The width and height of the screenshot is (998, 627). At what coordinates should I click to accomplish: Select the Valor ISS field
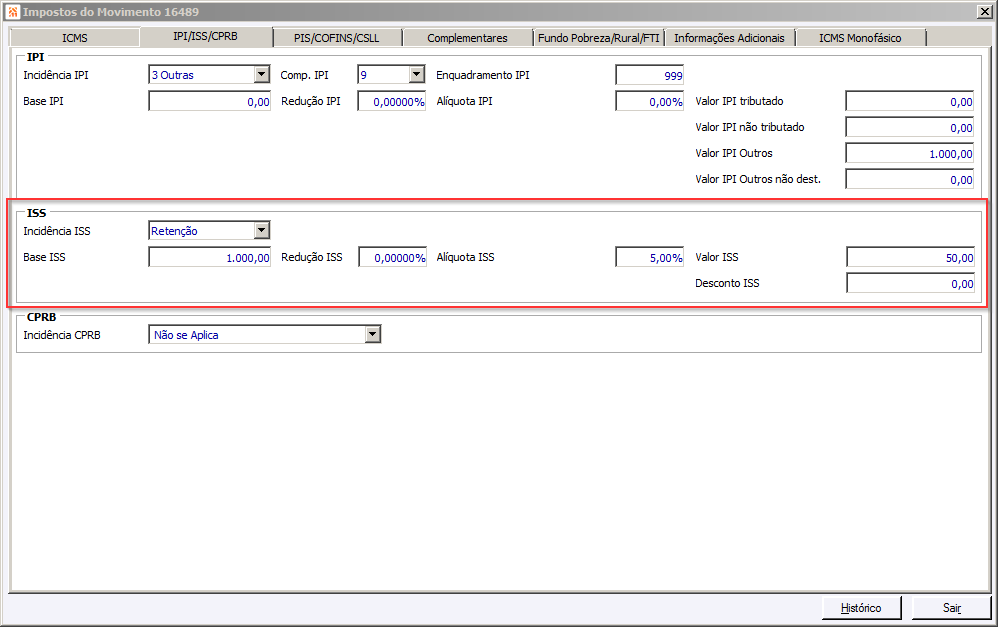tap(910, 257)
